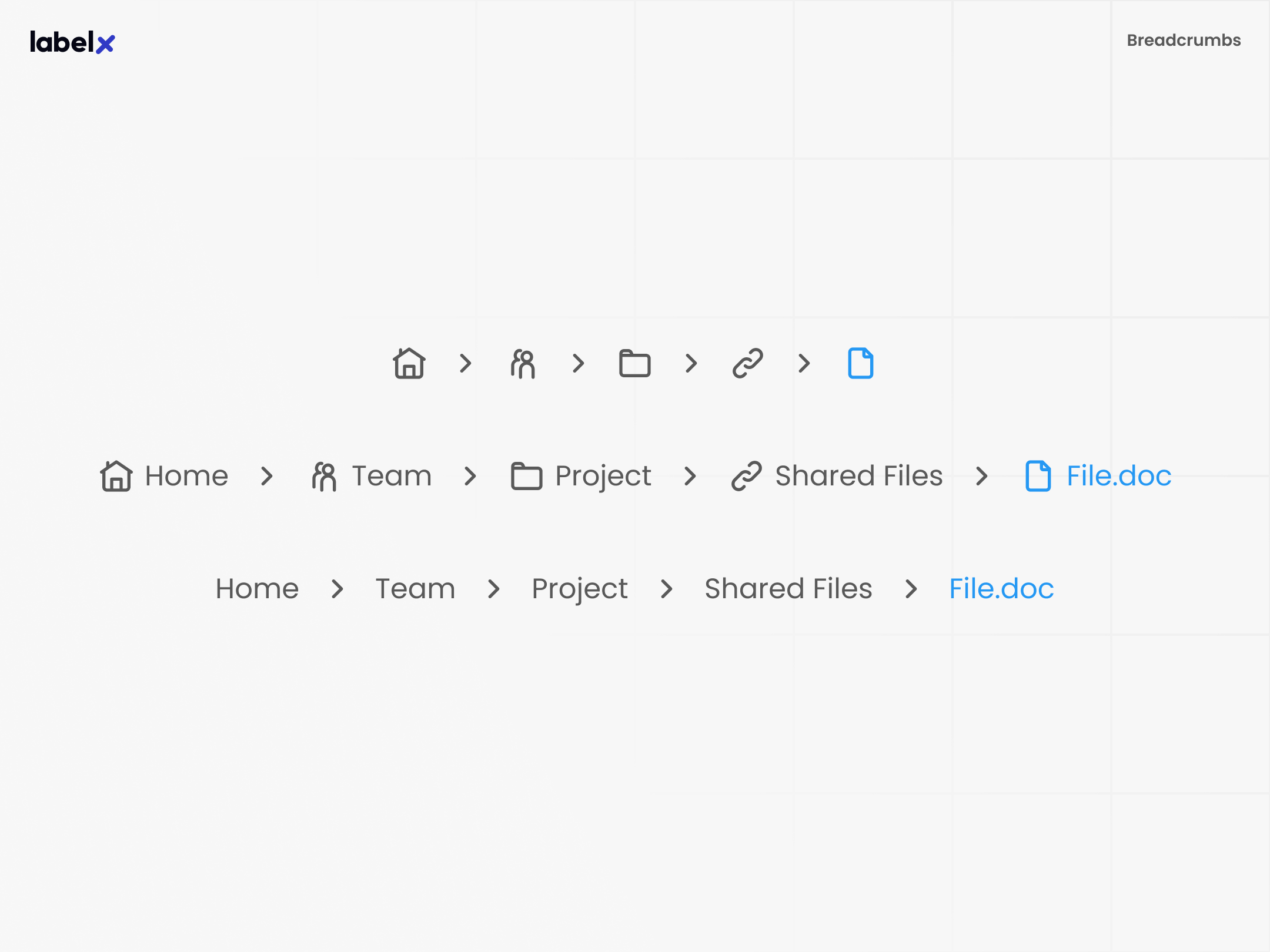Screen dimensions: 1270x952
Task: Click Shared Files in the middle breadcrumb
Action: click(858, 476)
